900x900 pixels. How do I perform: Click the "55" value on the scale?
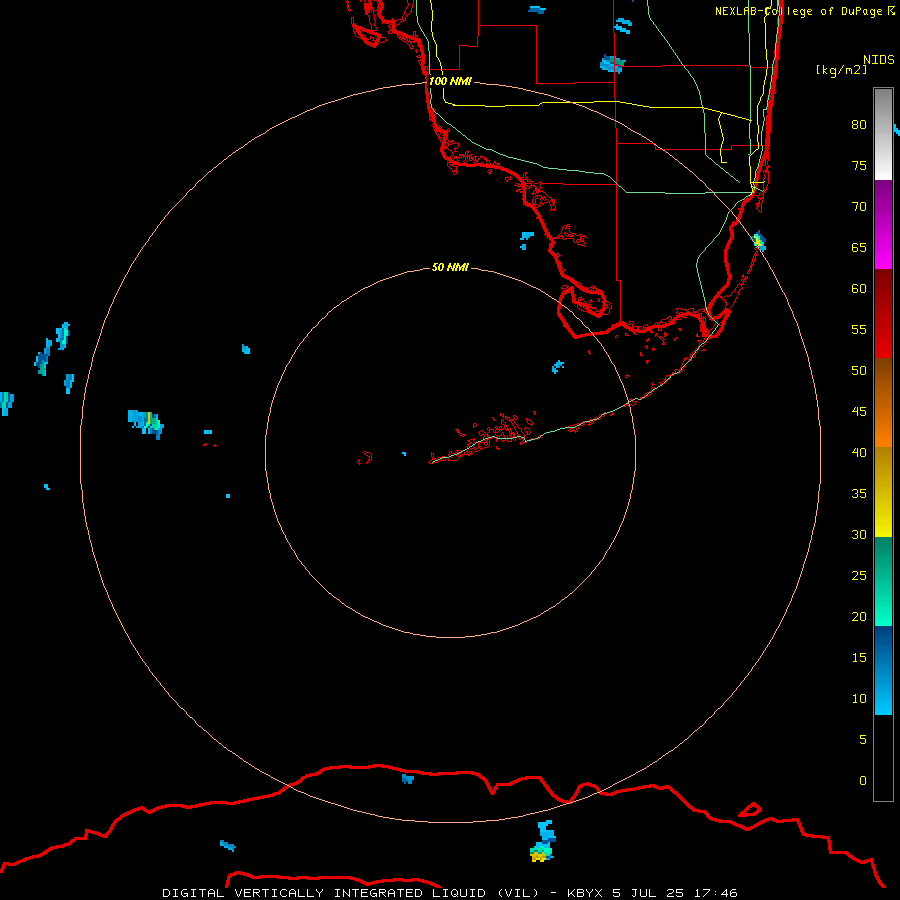[x=859, y=329]
